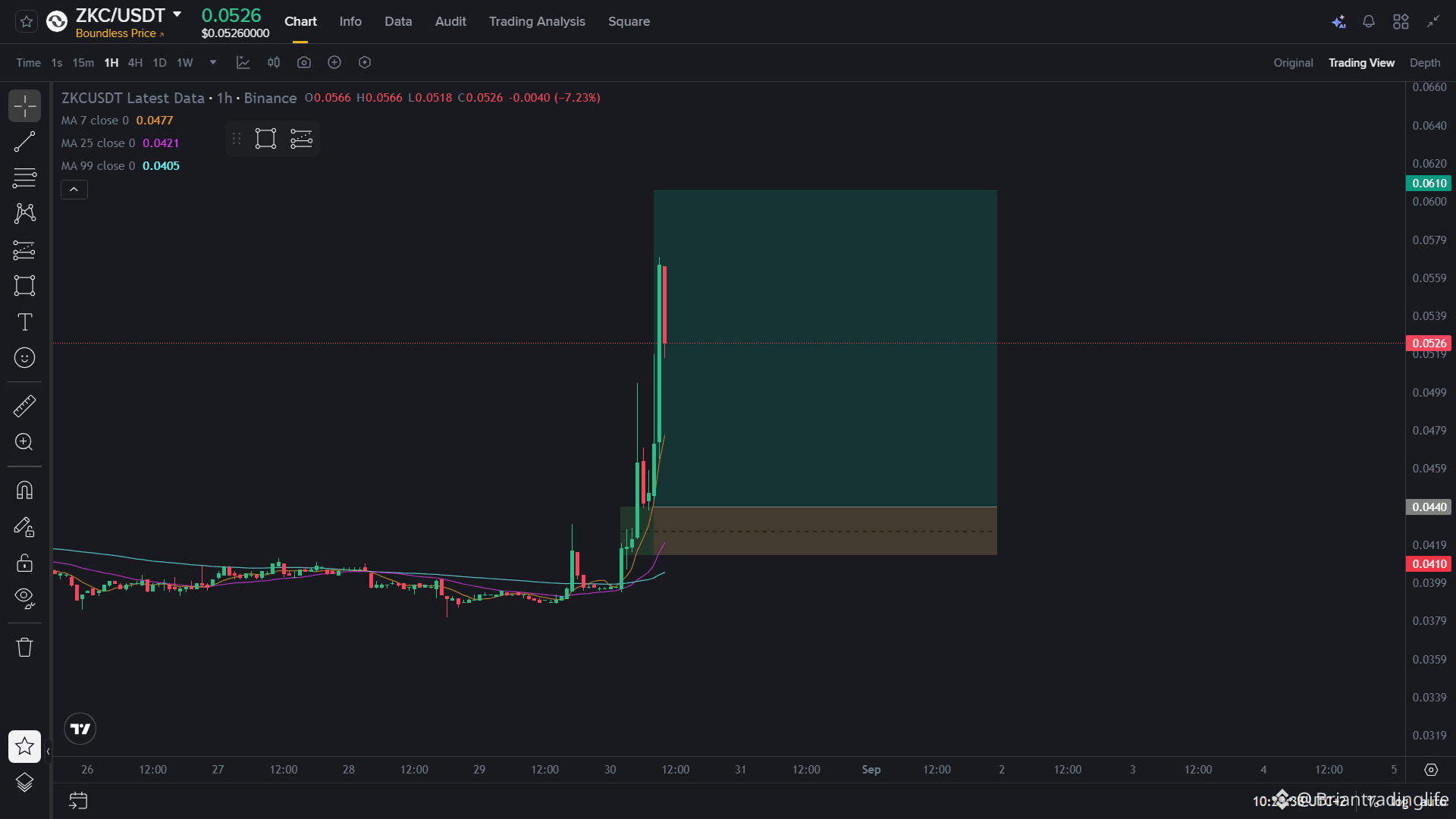Toggle lock all drawing tools
This screenshot has width=1456, height=819.
click(x=24, y=563)
